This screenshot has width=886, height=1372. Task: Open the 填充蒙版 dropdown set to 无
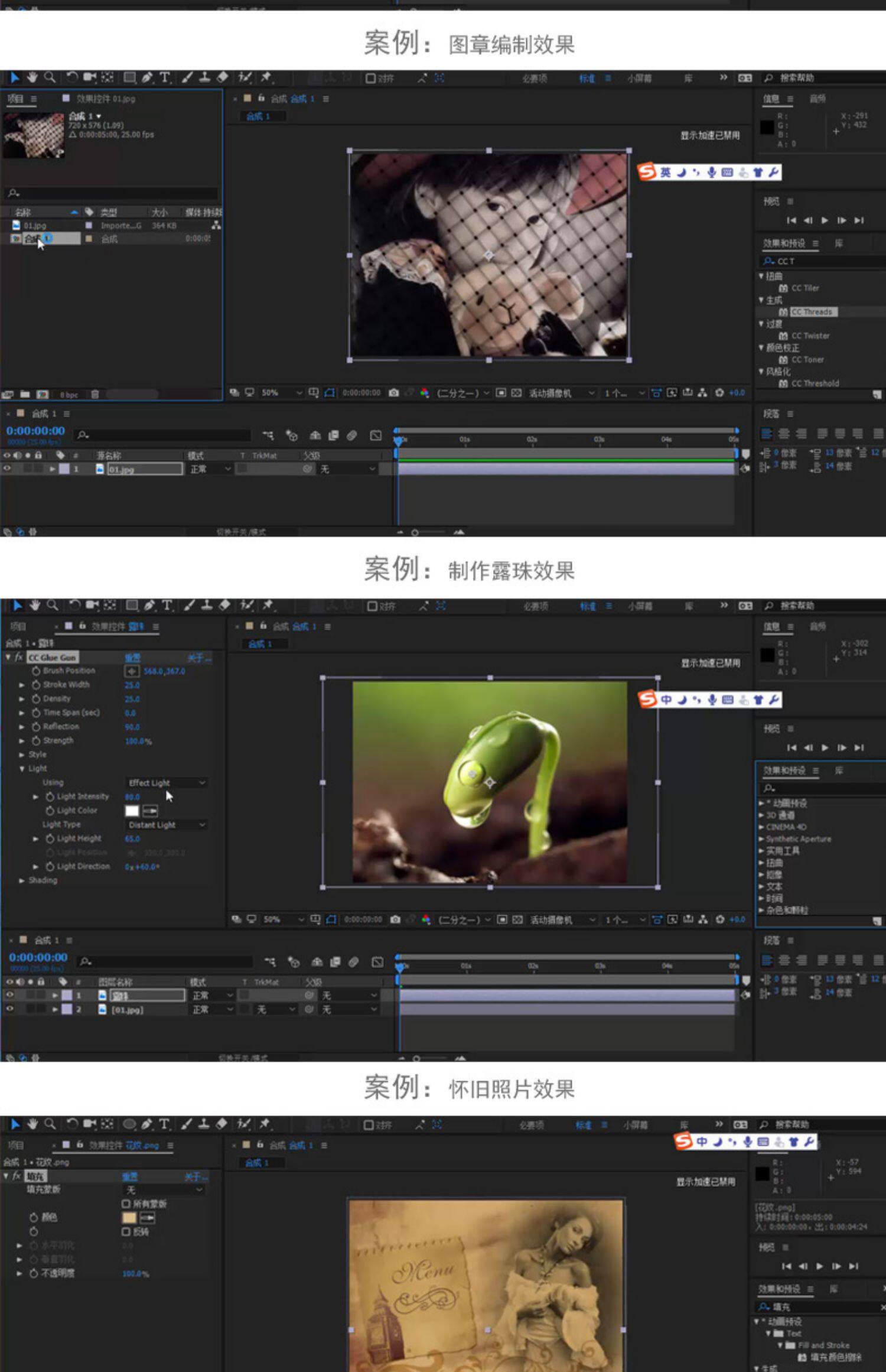164,1190
